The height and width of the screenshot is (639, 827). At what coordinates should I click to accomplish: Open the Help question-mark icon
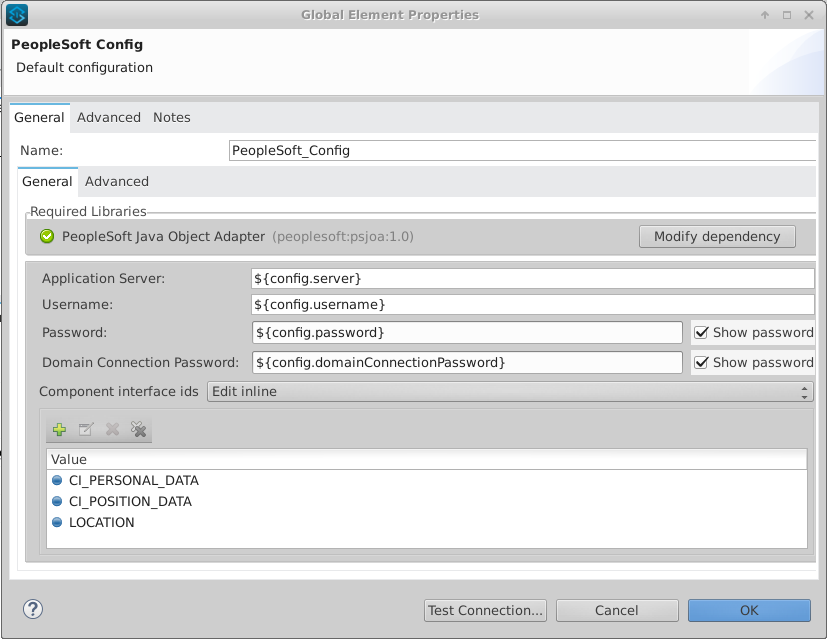click(x=31, y=609)
